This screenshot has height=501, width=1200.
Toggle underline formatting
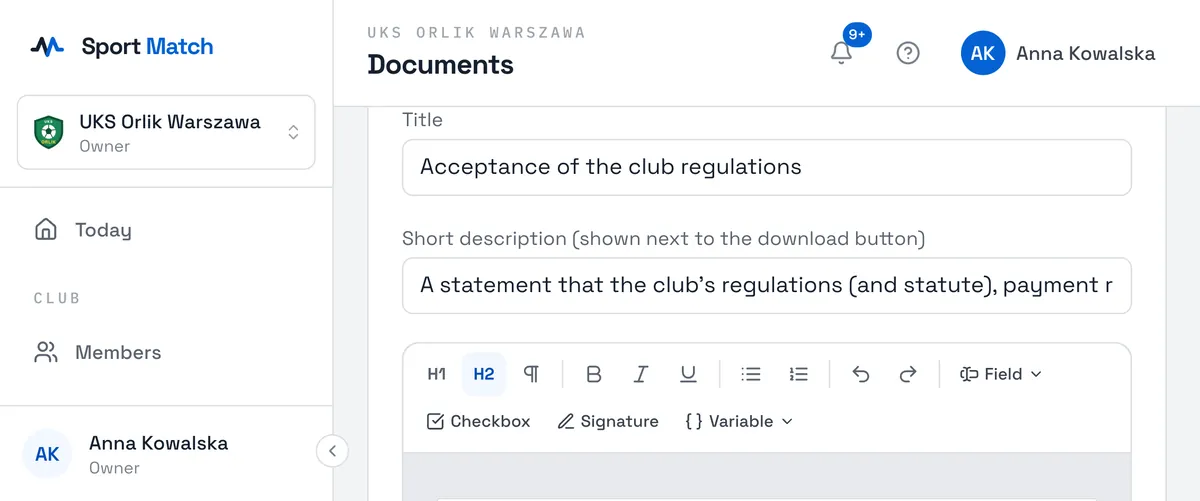click(688, 374)
